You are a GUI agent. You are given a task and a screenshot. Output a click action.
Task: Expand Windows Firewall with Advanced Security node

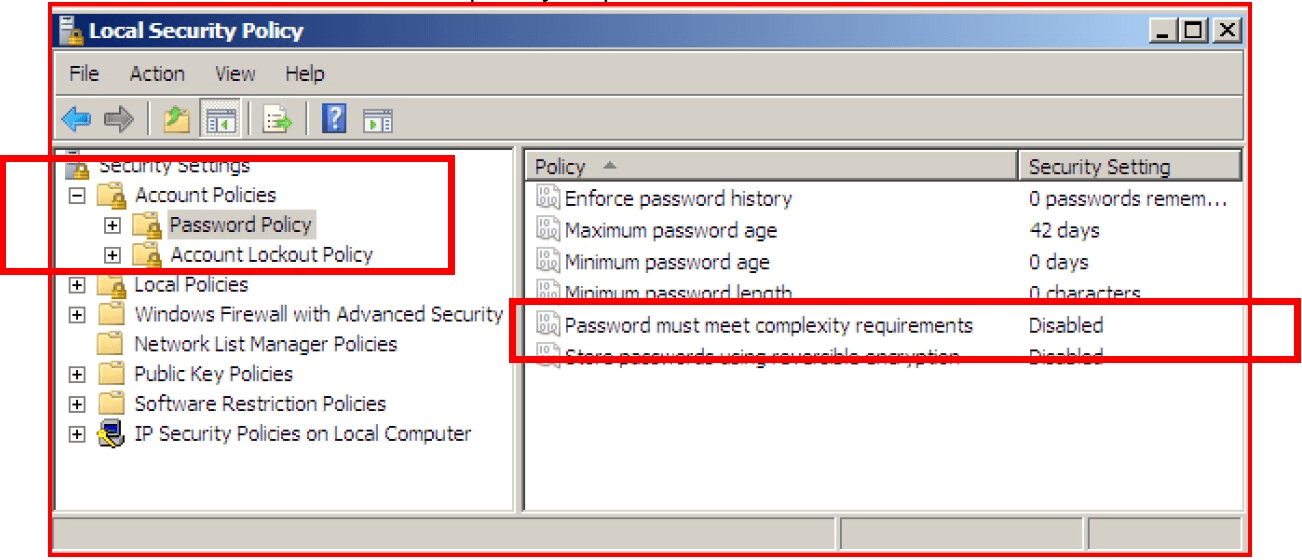click(77, 315)
